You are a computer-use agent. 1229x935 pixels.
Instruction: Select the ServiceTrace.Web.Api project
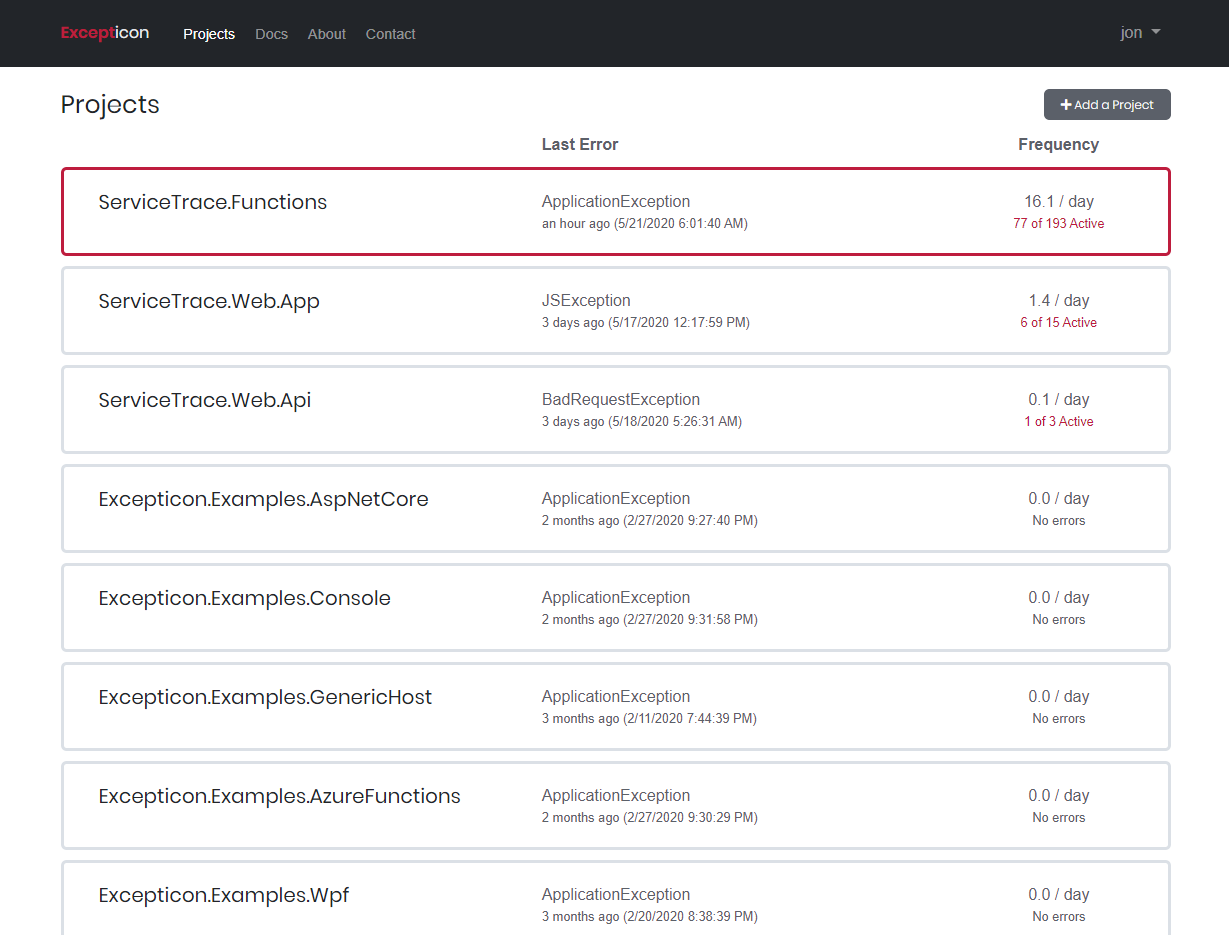click(x=205, y=401)
